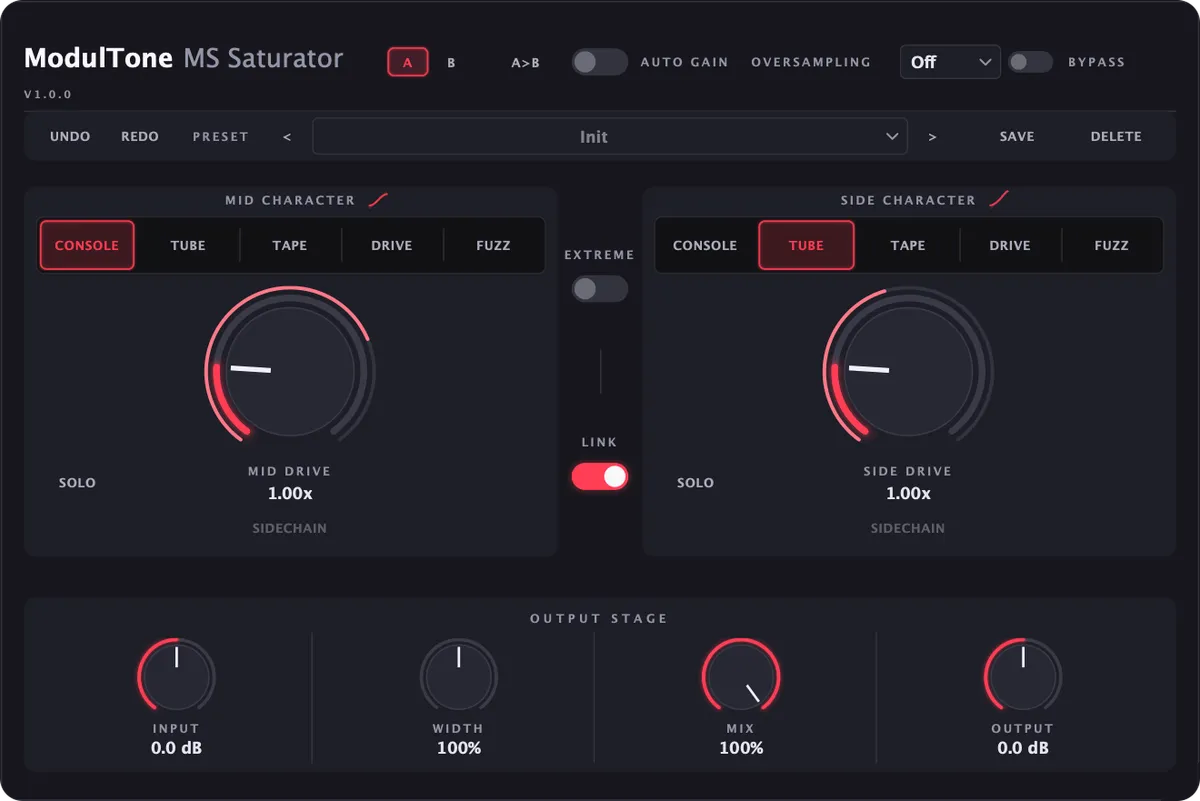Open the Oversampling dropdown

(x=950, y=62)
